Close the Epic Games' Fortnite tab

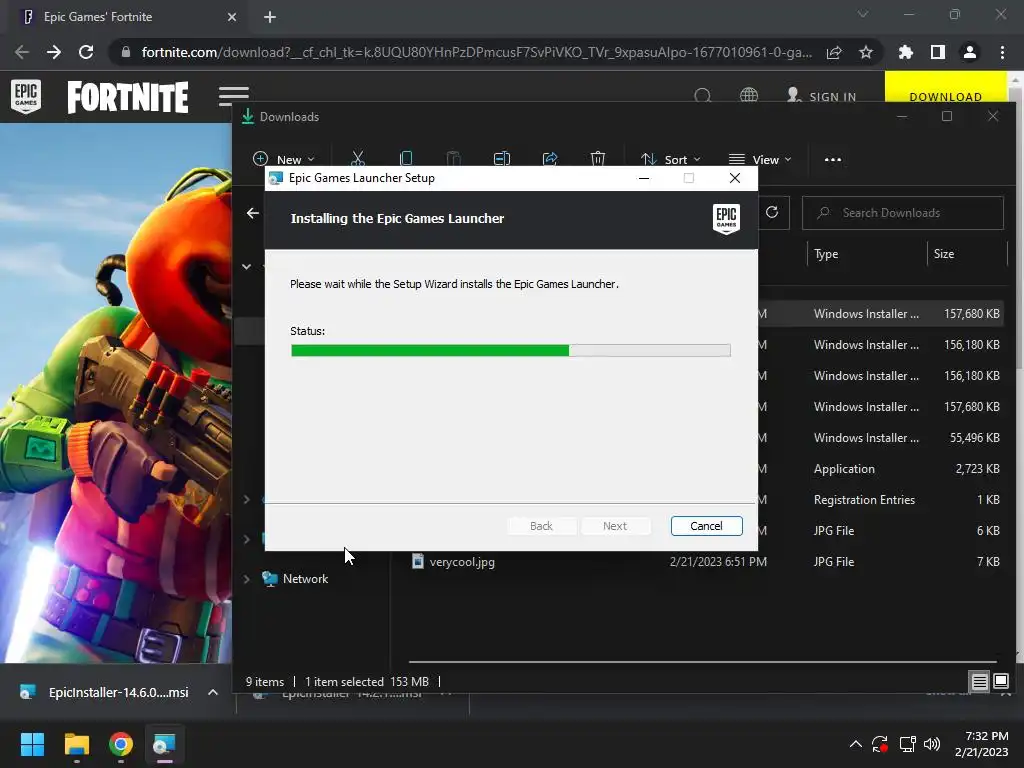pyautogui.click(x=232, y=17)
